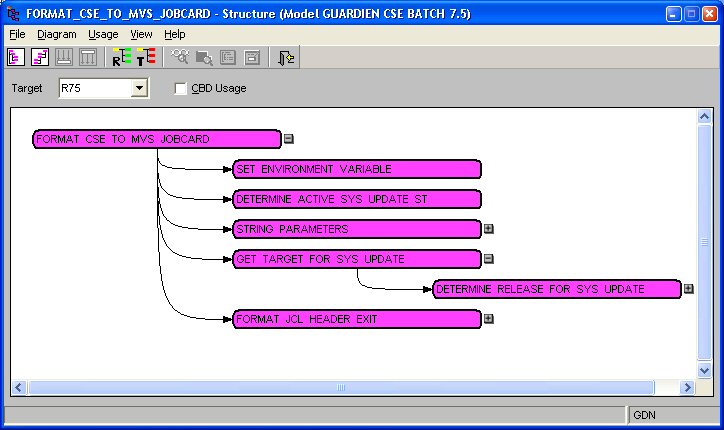The image size is (724, 430).
Task: Enable the CBD Usage checkbox
Action: pos(181,89)
